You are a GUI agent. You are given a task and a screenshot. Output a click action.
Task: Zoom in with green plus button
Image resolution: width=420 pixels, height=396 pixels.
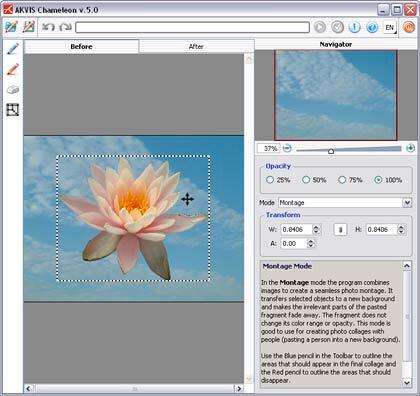click(x=411, y=148)
